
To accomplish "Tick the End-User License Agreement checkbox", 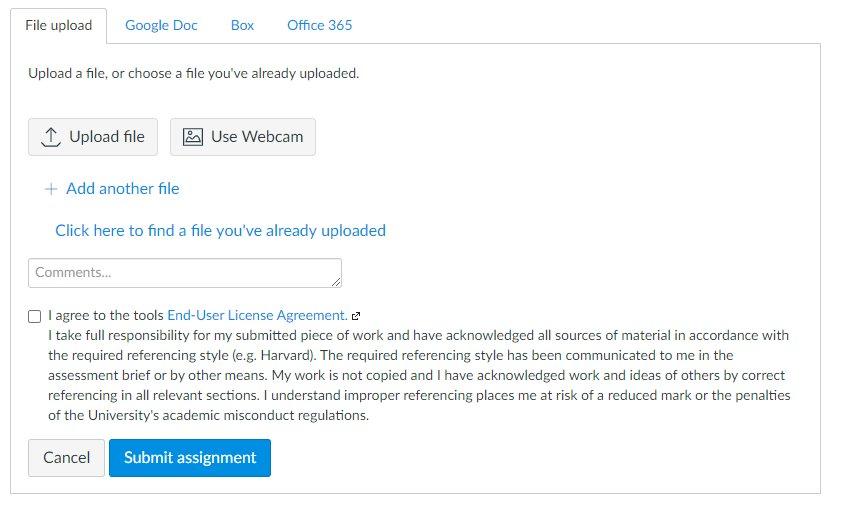I will (34, 316).
